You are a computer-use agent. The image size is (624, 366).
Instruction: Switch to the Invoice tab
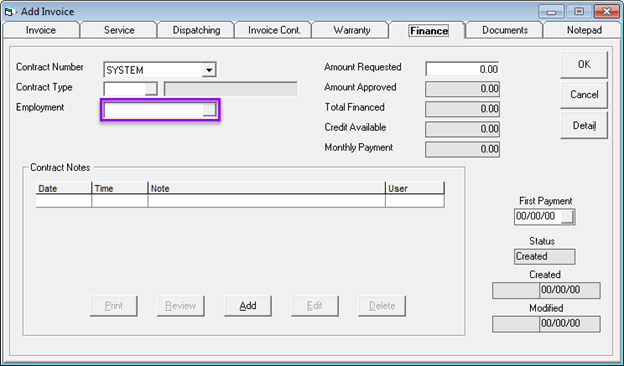pyautogui.click(x=41, y=30)
